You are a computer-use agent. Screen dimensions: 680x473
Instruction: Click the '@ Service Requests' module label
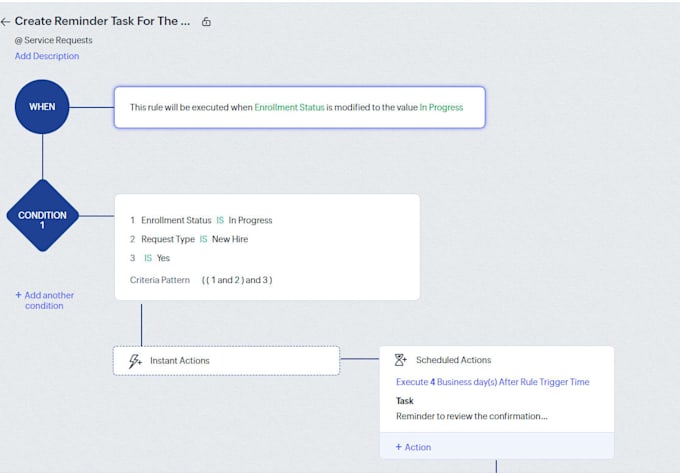click(54, 40)
